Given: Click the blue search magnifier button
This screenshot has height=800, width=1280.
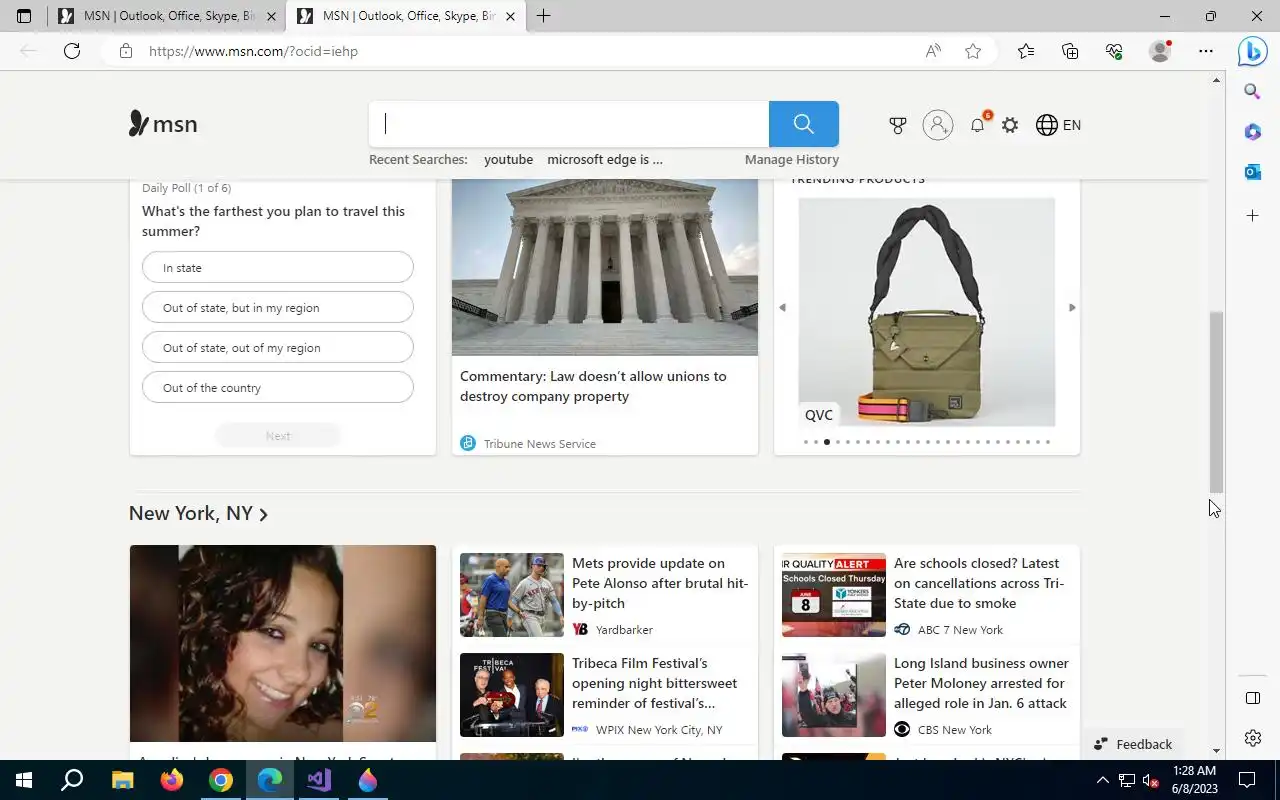Looking at the screenshot, I should [x=803, y=124].
